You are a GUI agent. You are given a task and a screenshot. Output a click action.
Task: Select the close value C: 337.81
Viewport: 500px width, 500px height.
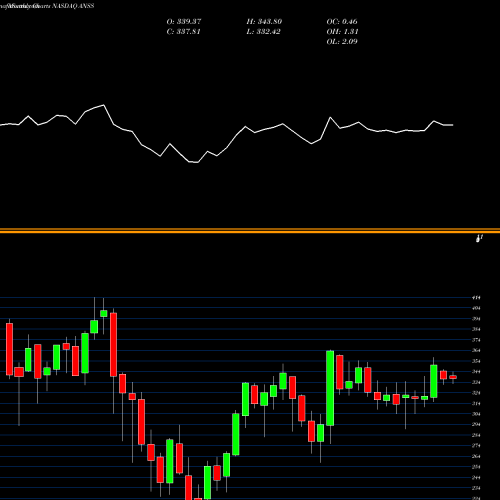point(183,32)
